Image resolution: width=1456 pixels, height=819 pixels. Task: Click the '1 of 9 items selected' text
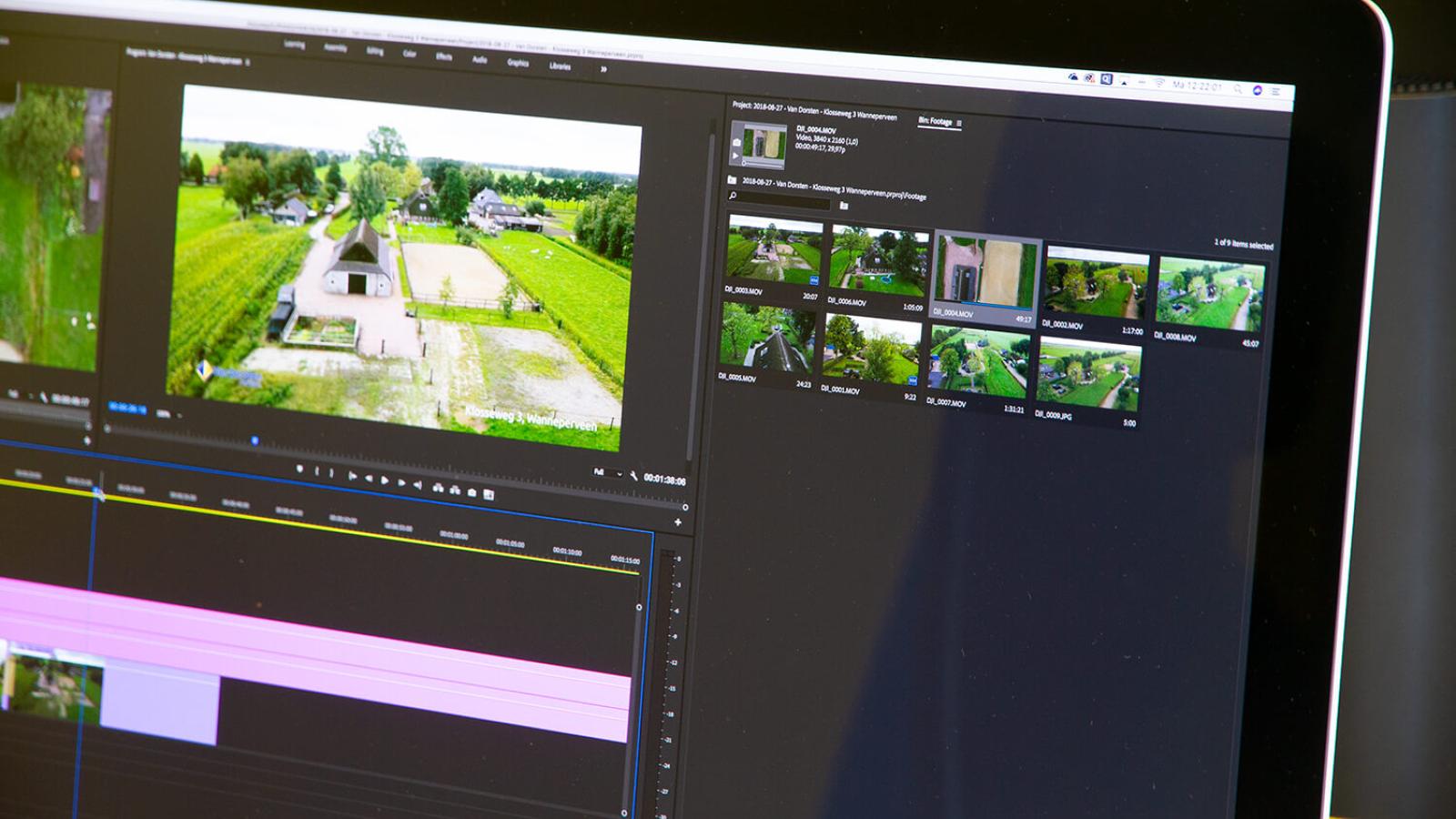point(1243,244)
